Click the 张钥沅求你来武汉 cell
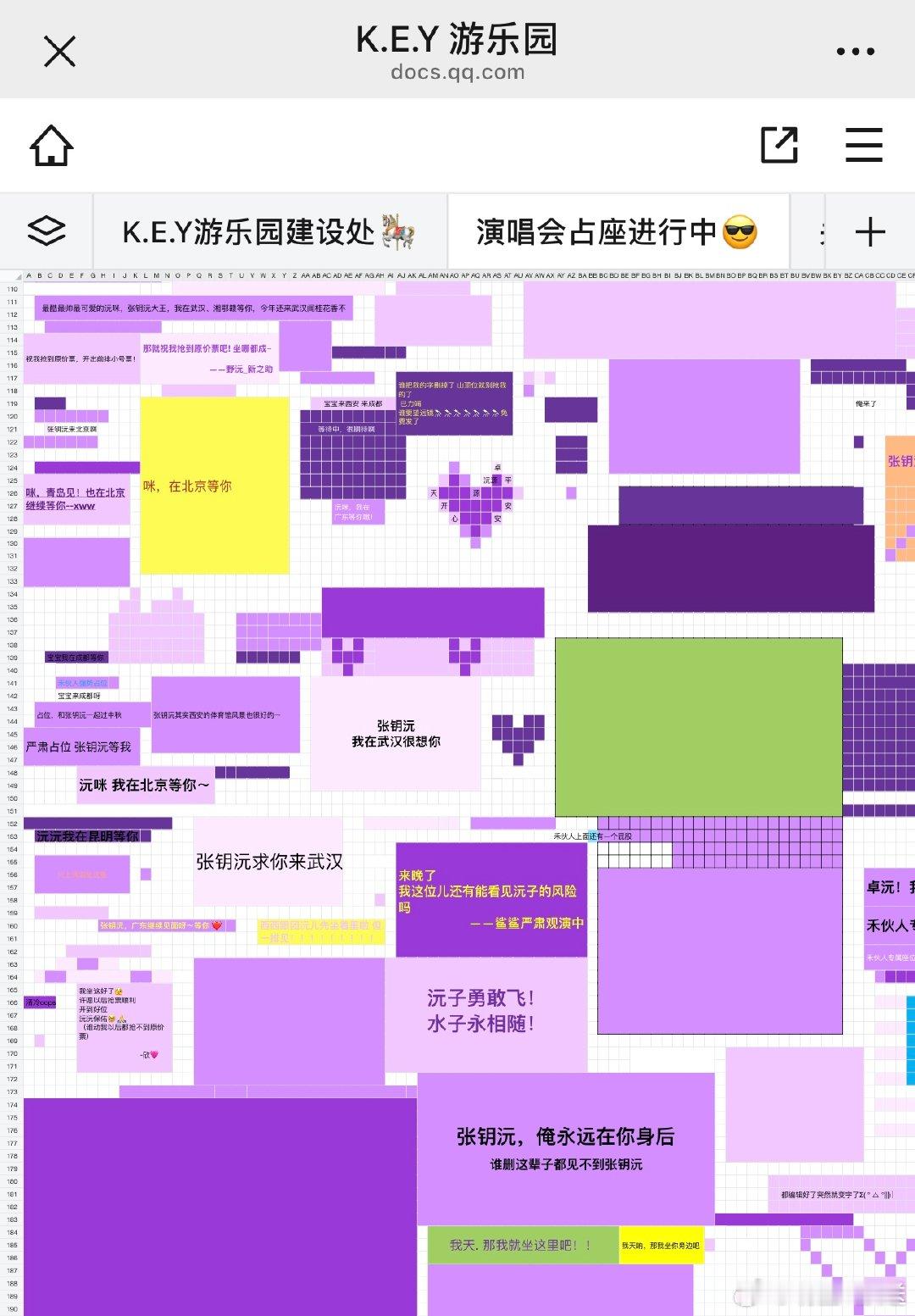The height and width of the screenshot is (1316, 915). coord(269,862)
